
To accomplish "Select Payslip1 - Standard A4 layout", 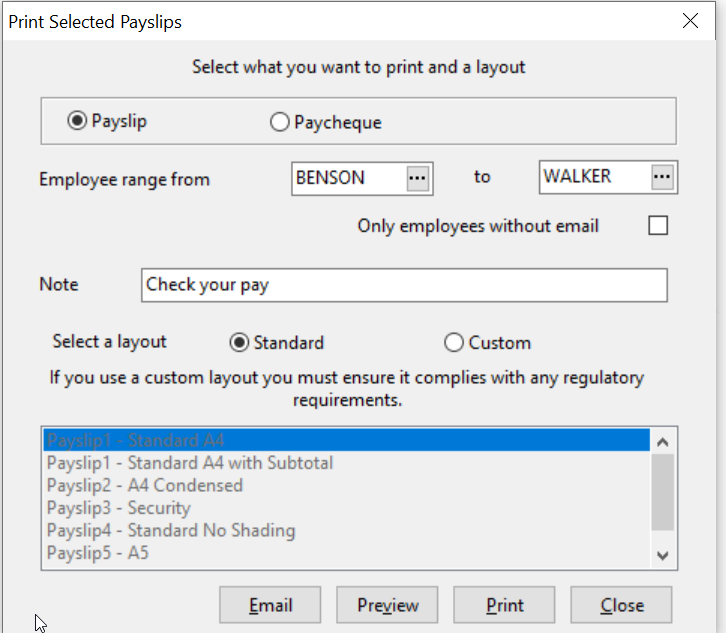I will [x=346, y=440].
